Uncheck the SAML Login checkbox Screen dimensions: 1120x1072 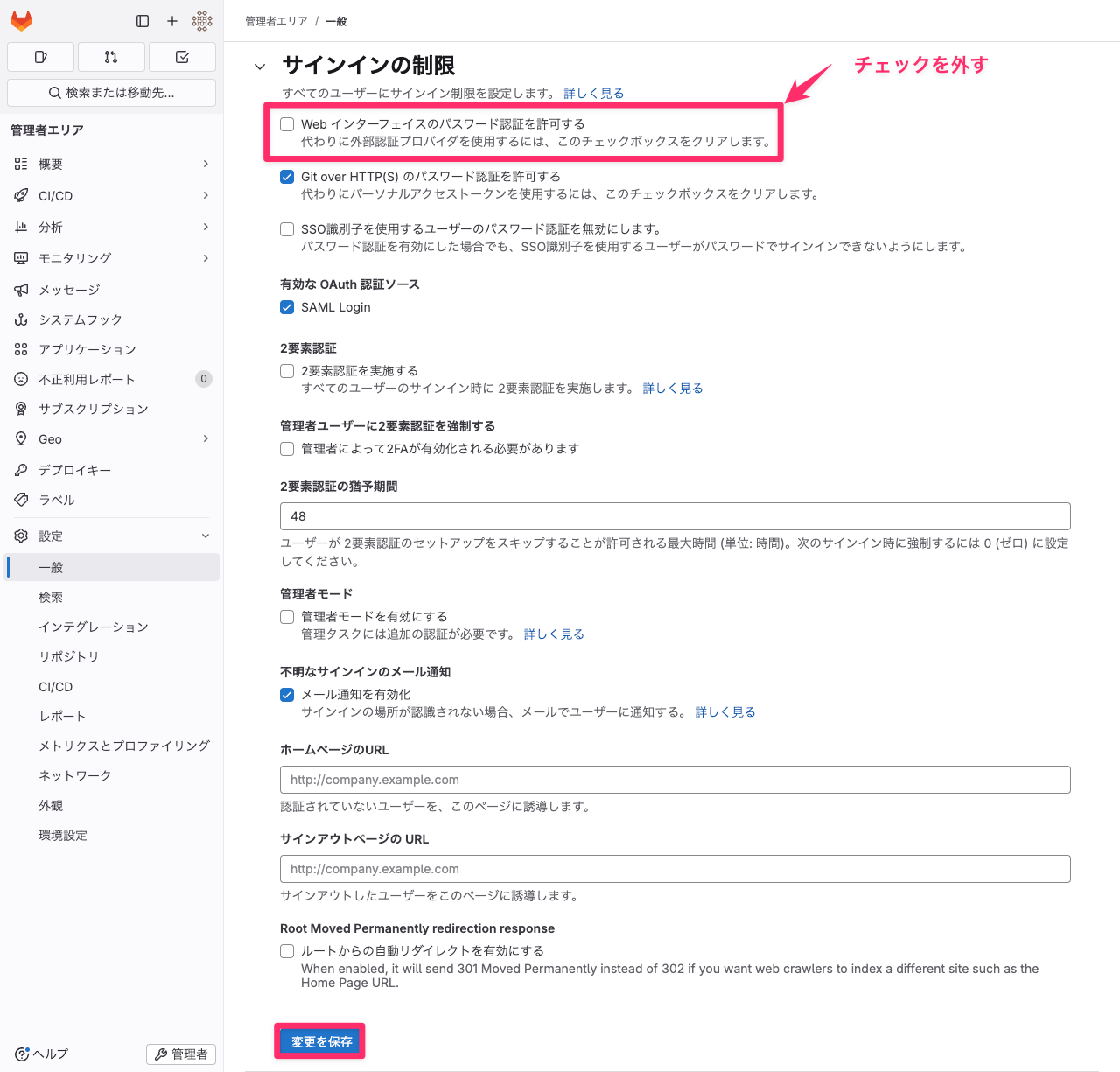tap(287, 307)
